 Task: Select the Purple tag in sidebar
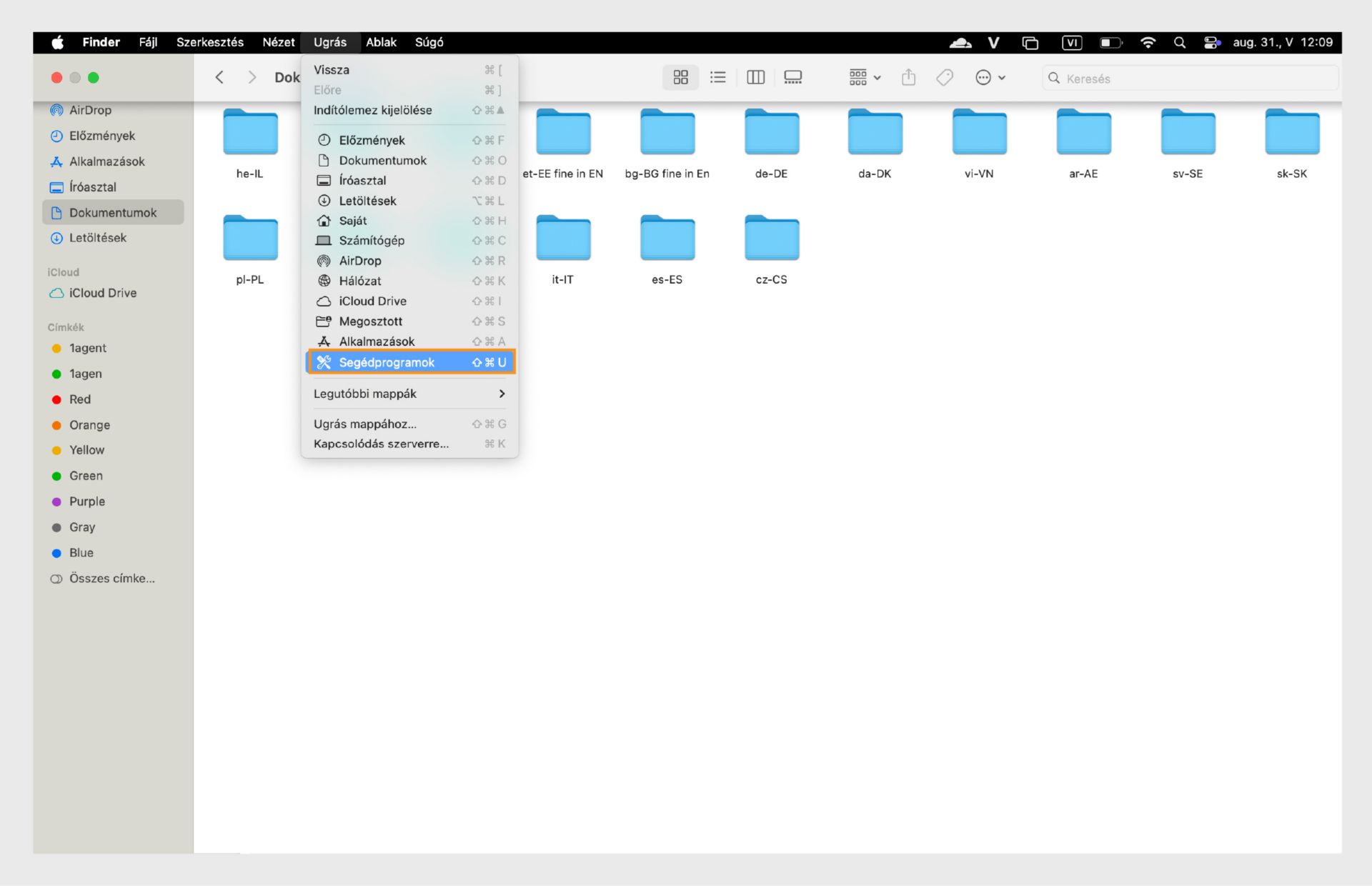[x=86, y=502]
